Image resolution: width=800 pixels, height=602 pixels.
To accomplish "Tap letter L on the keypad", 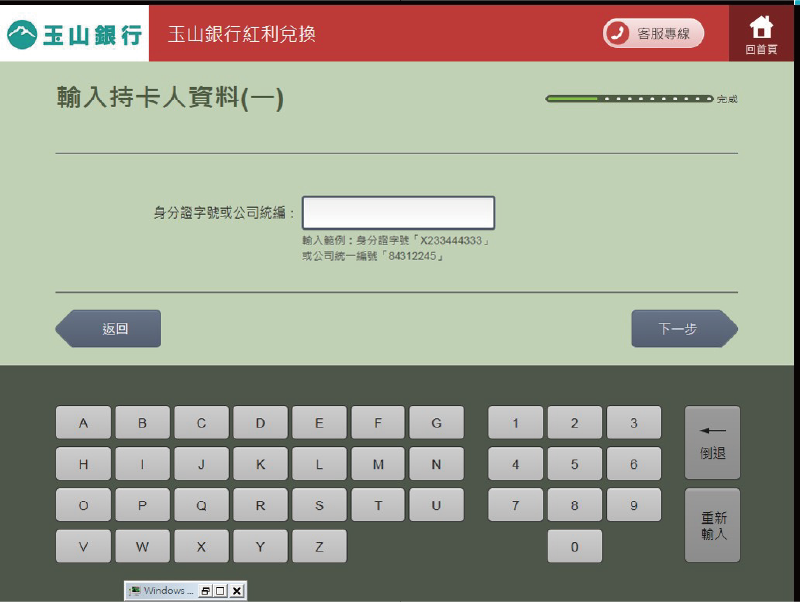I will coord(319,464).
